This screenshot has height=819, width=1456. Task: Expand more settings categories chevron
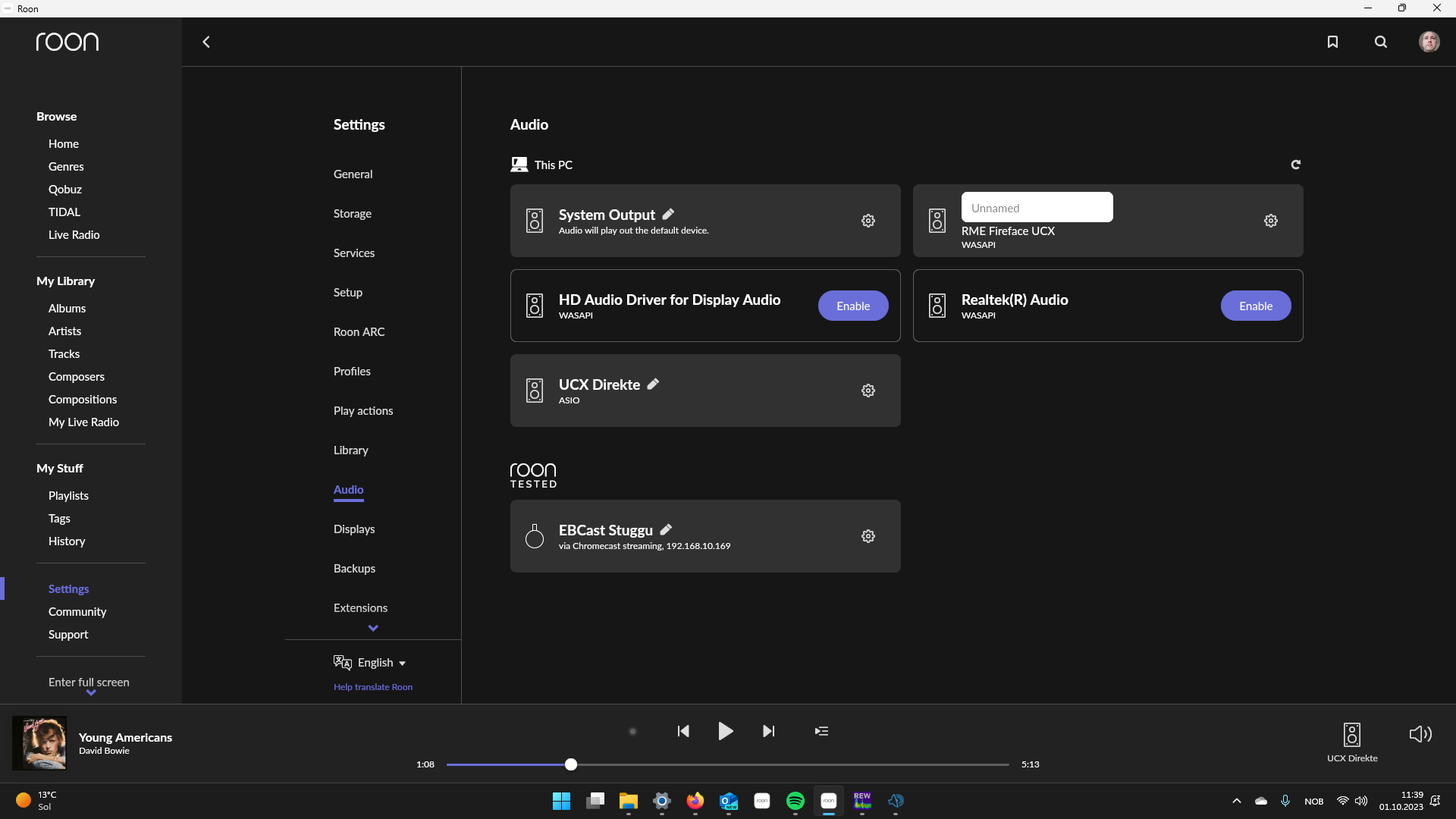tap(373, 628)
